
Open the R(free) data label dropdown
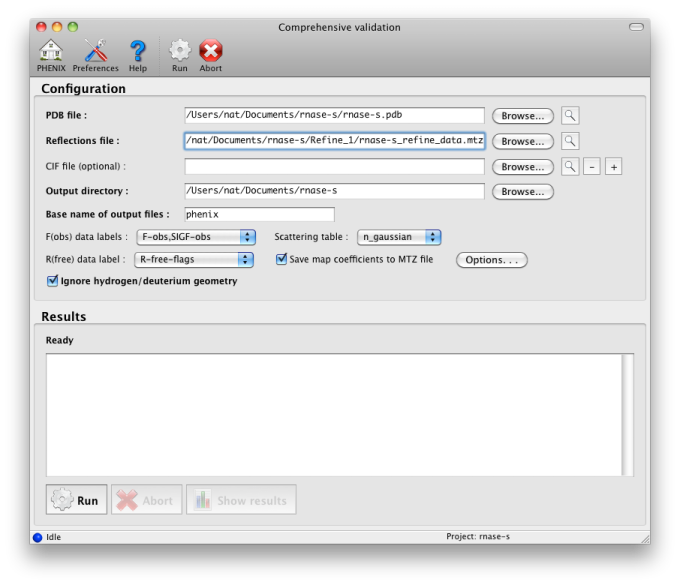195,259
